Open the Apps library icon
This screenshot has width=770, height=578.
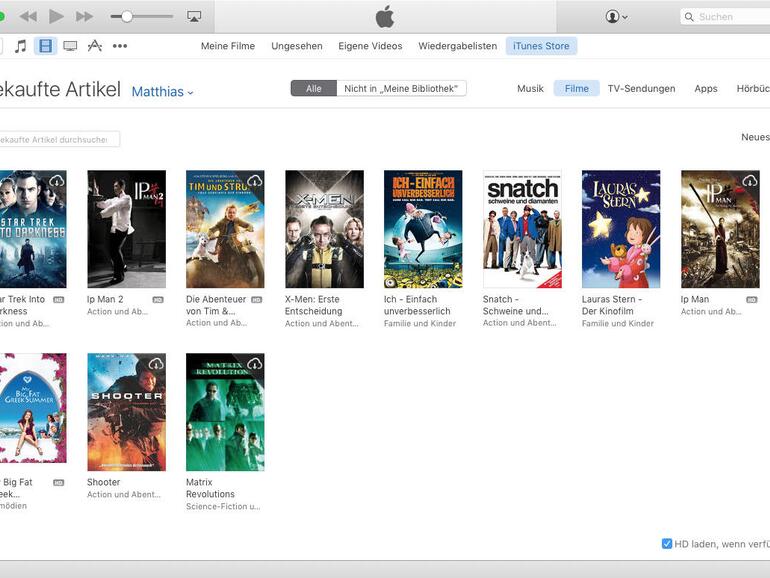coord(94,46)
